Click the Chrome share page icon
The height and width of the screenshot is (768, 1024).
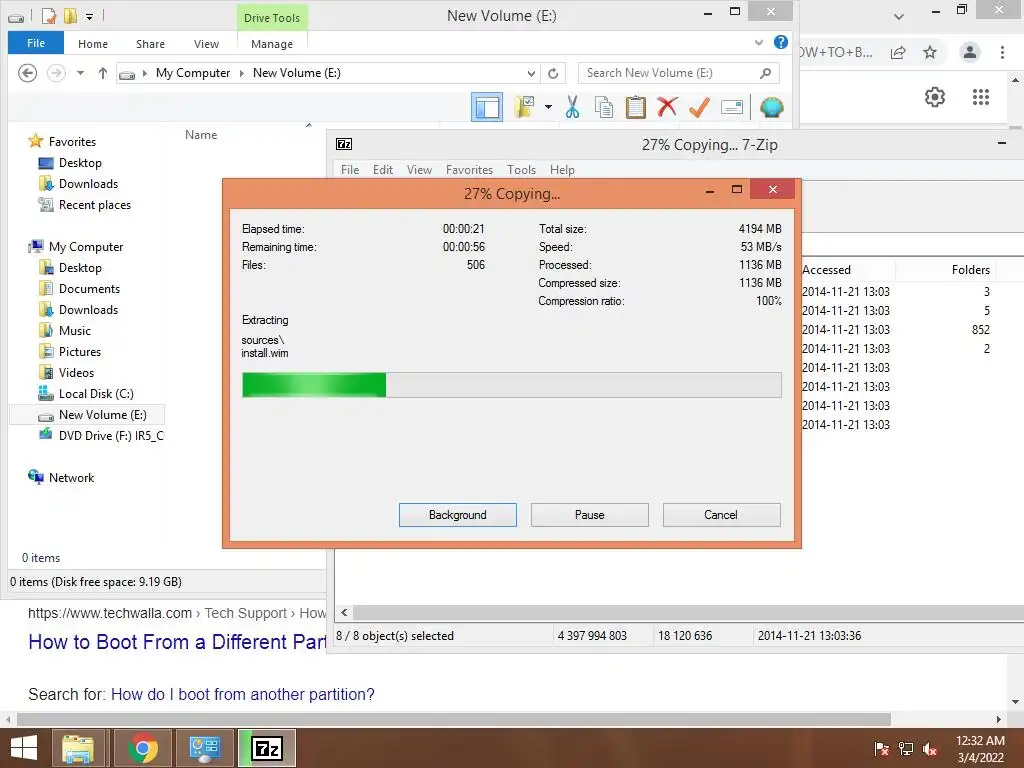898,52
